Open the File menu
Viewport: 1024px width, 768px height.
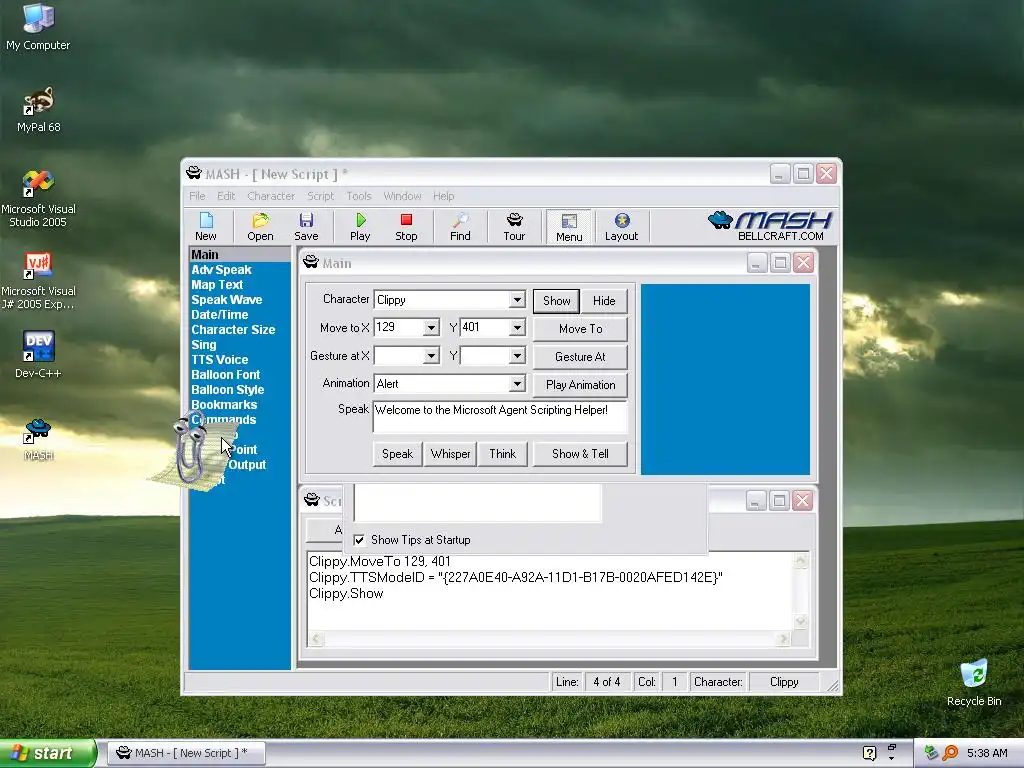[x=197, y=196]
